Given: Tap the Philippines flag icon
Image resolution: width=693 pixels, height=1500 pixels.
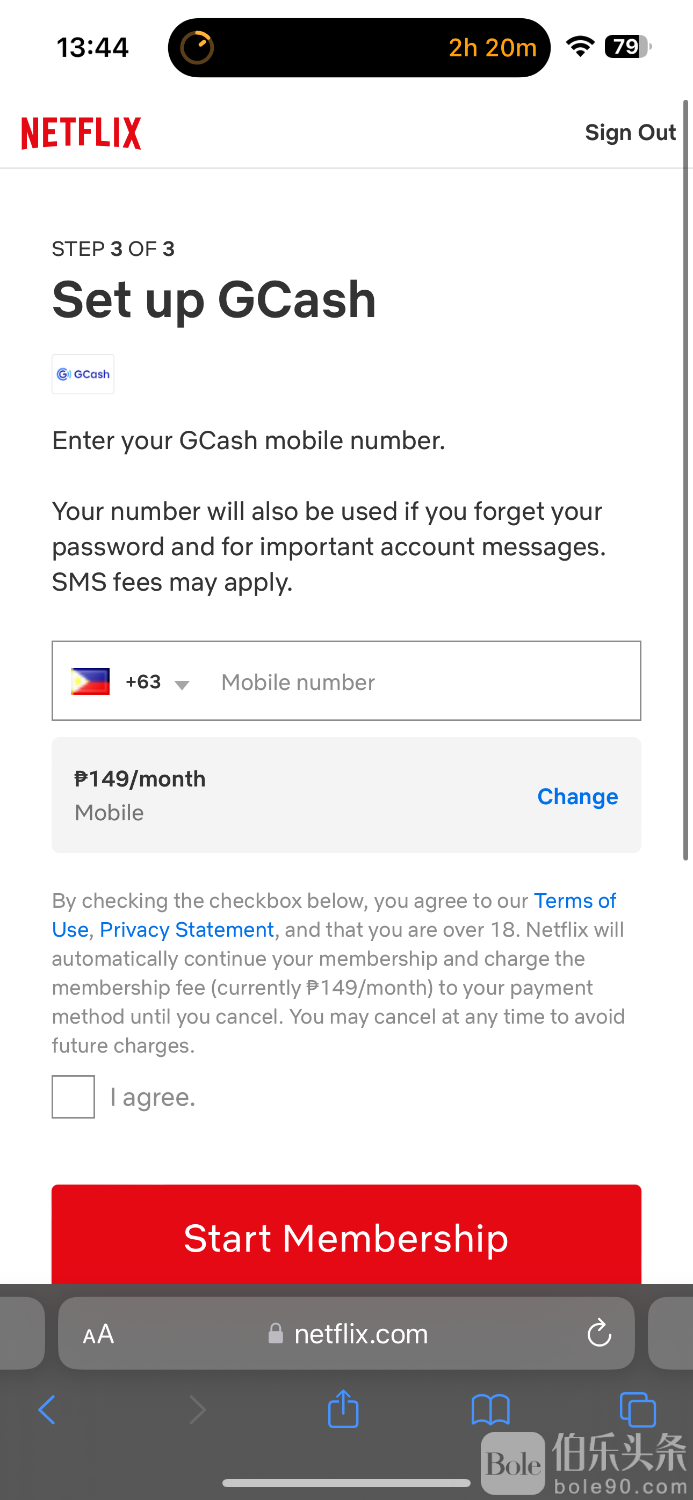Looking at the screenshot, I should (x=91, y=682).
